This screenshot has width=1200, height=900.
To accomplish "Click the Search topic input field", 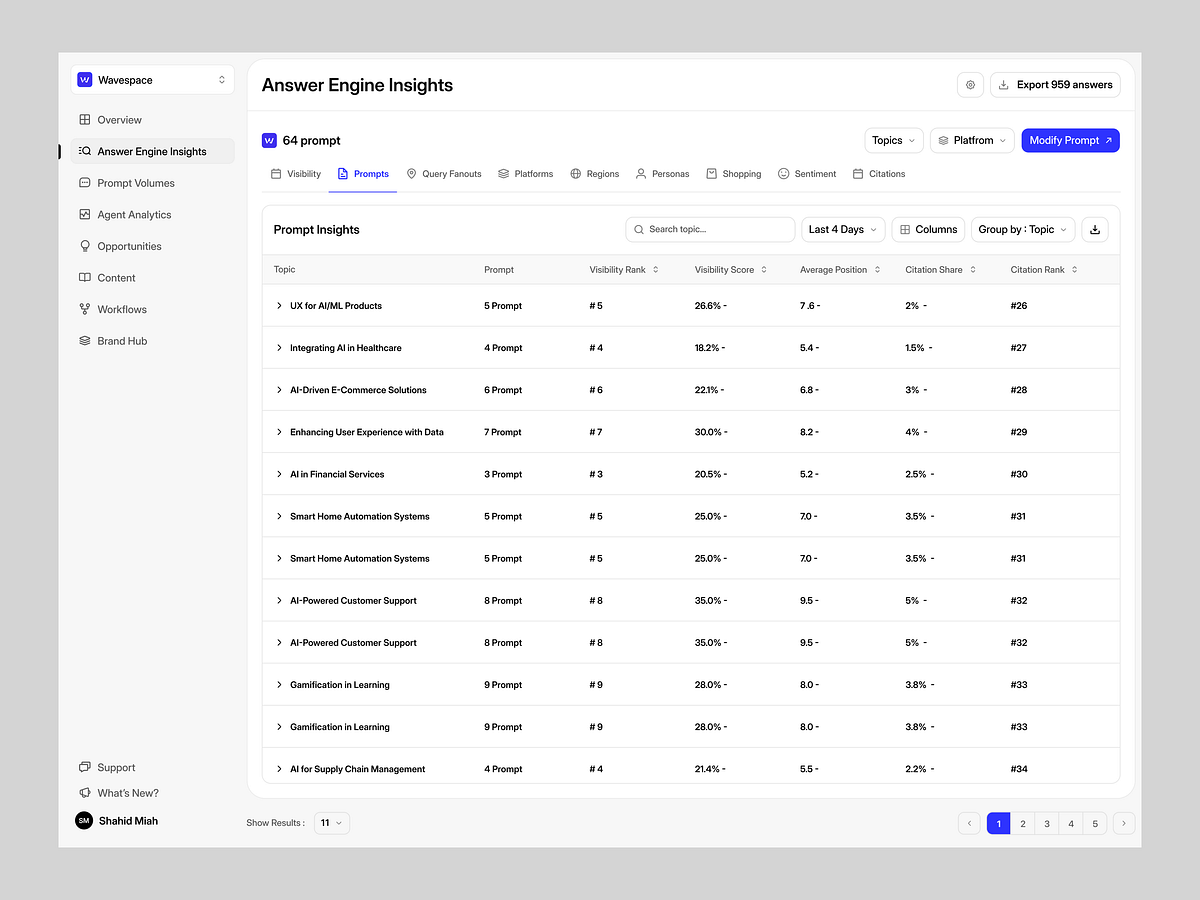I will [710, 229].
